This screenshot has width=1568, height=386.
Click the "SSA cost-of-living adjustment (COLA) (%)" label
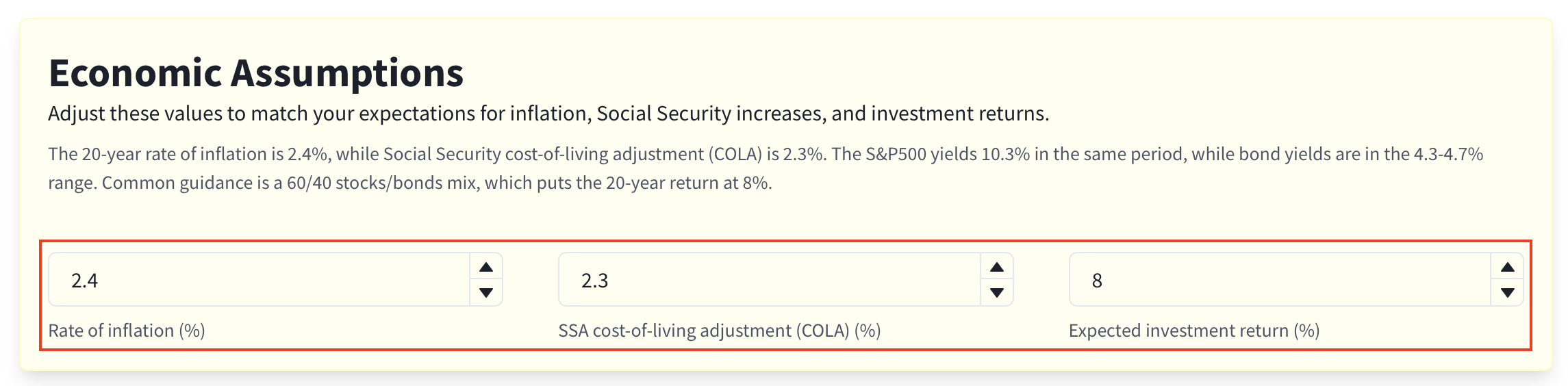pyautogui.click(x=720, y=331)
